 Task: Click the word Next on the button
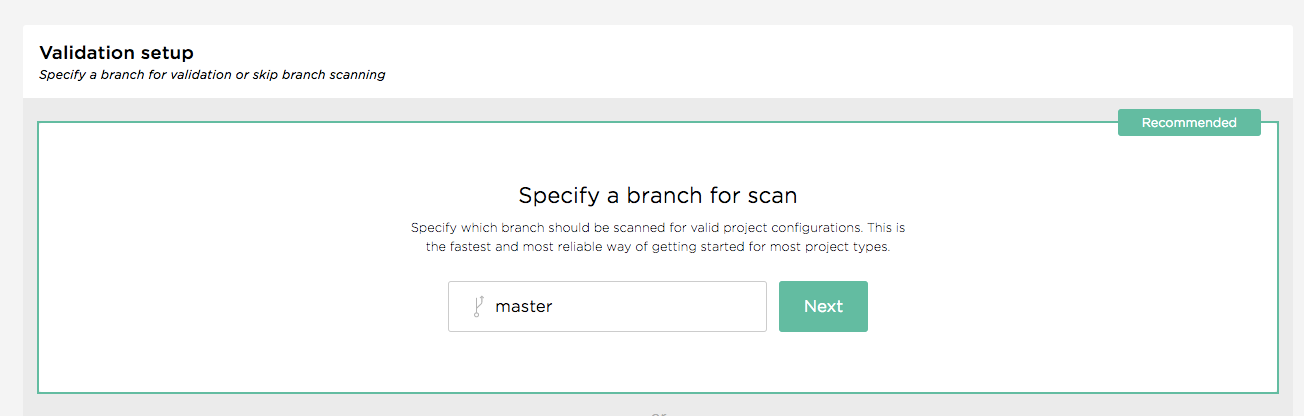point(823,306)
